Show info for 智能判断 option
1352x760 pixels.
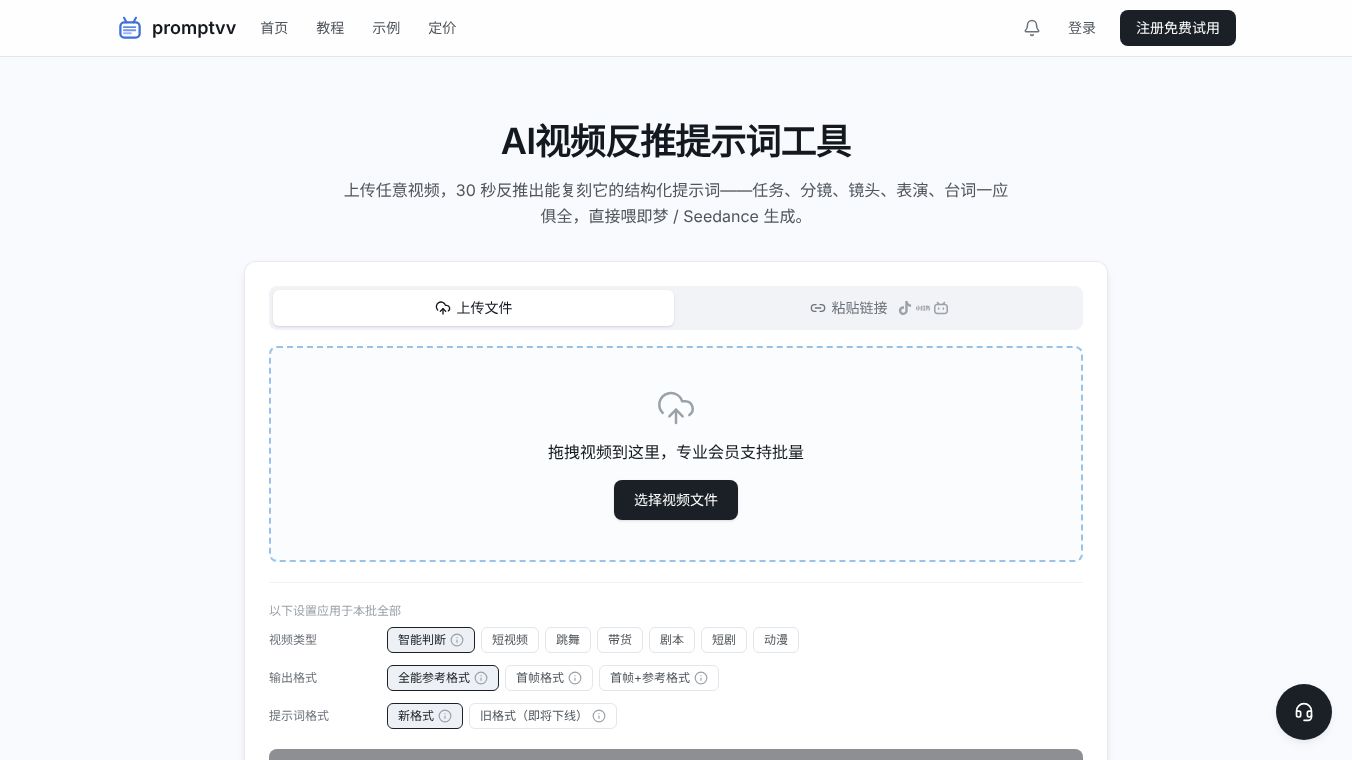[x=457, y=640]
